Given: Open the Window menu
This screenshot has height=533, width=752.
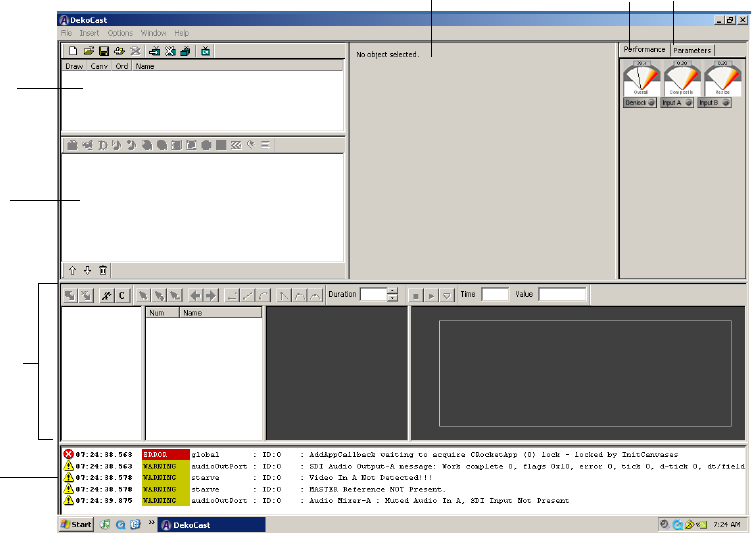Looking at the screenshot, I should coord(153,33).
